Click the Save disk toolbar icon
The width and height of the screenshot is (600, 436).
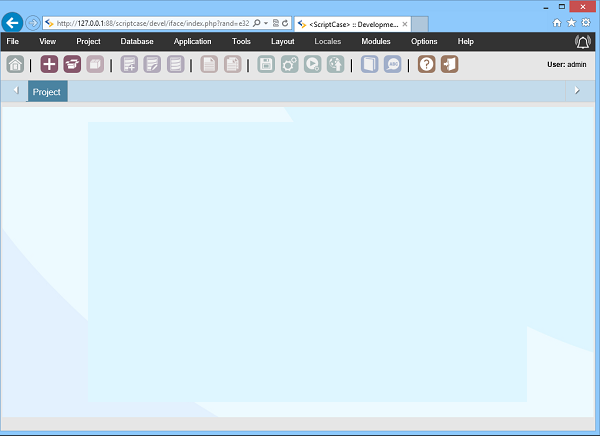pos(266,64)
